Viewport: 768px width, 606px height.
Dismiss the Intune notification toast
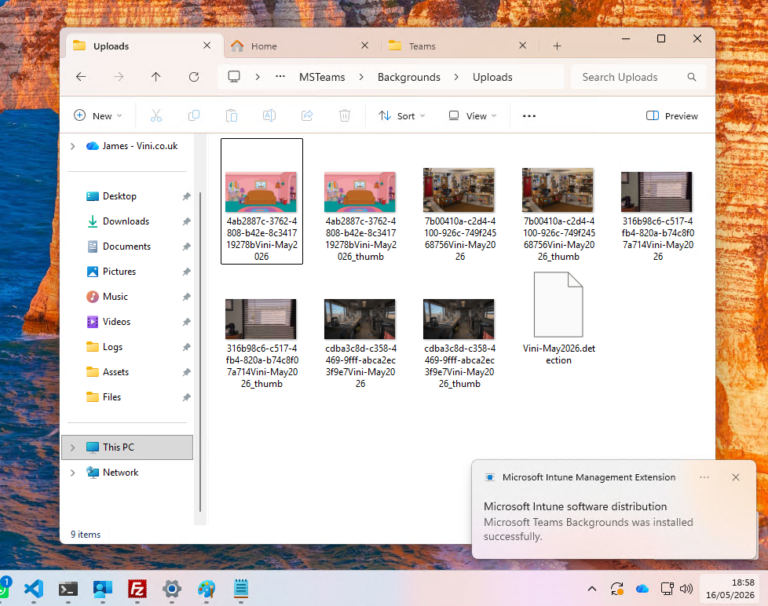[x=736, y=477]
